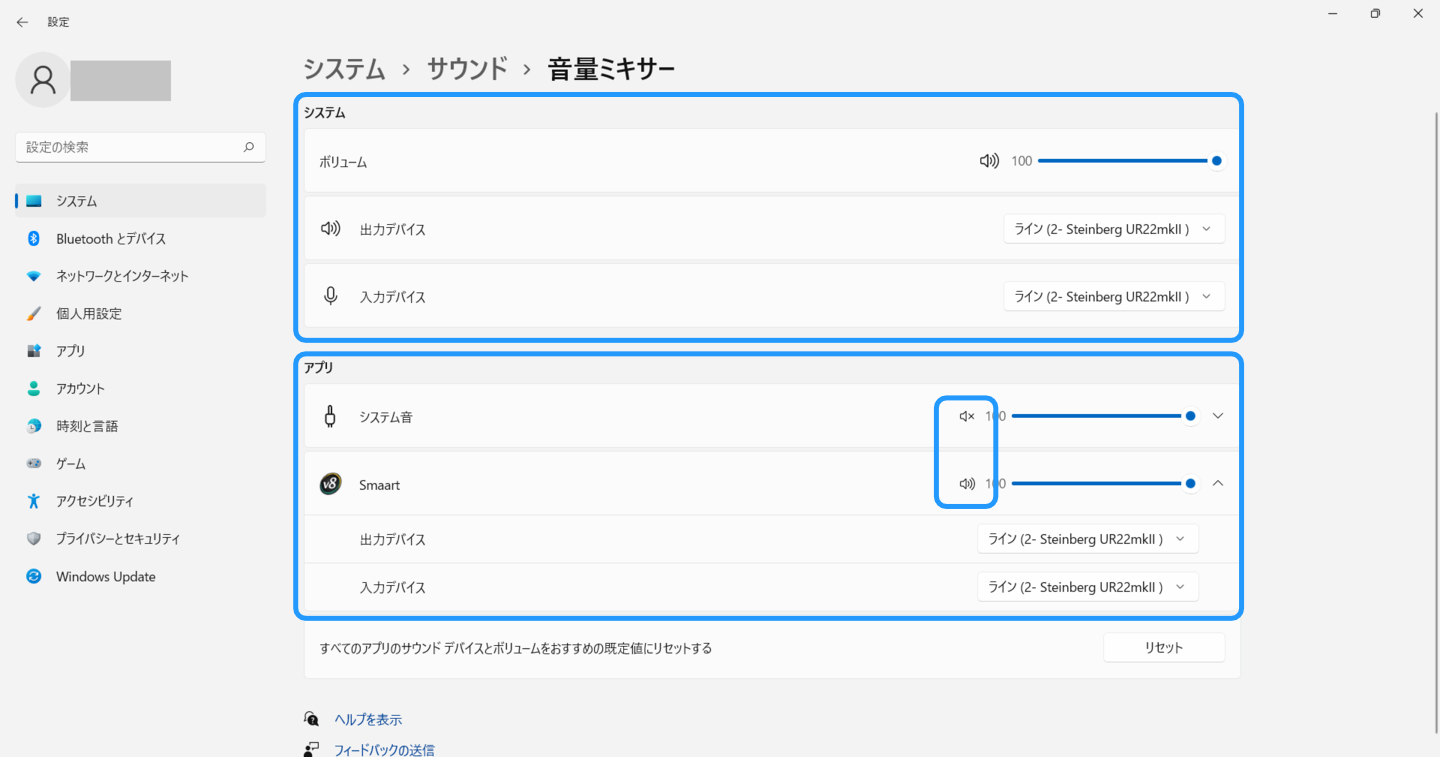Mute the system volume speaker icon
Viewport: 1440px width, 757px height.
(x=988, y=161)
